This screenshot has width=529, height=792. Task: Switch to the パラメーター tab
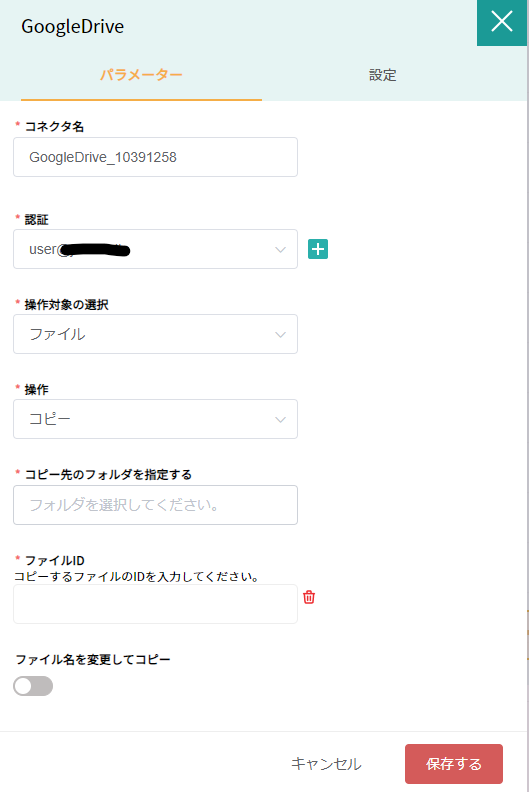[x=141, y=75]
